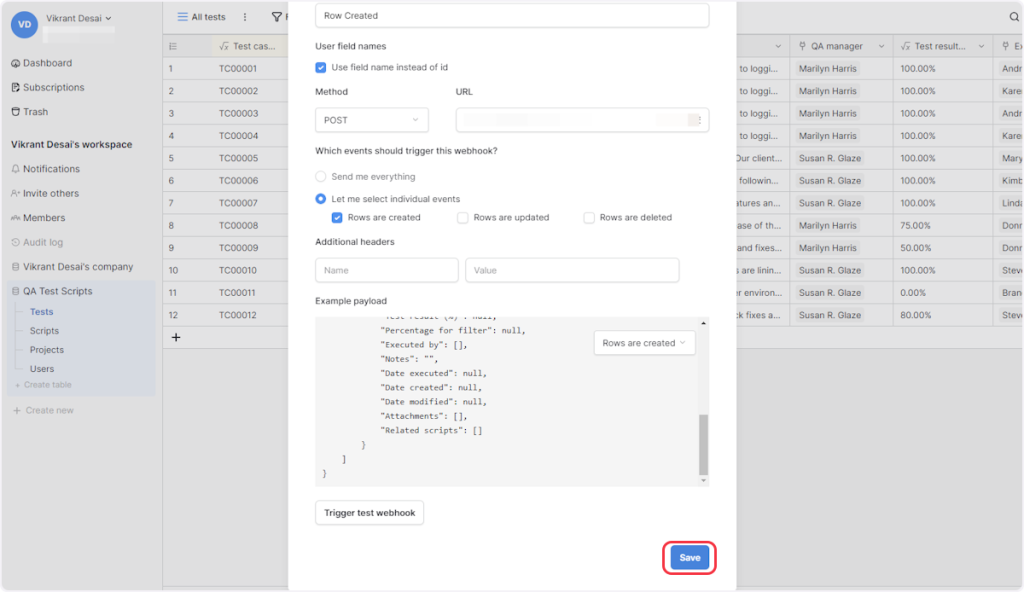
Task: Select the Send me everything radio option
Action: [321, 177]
